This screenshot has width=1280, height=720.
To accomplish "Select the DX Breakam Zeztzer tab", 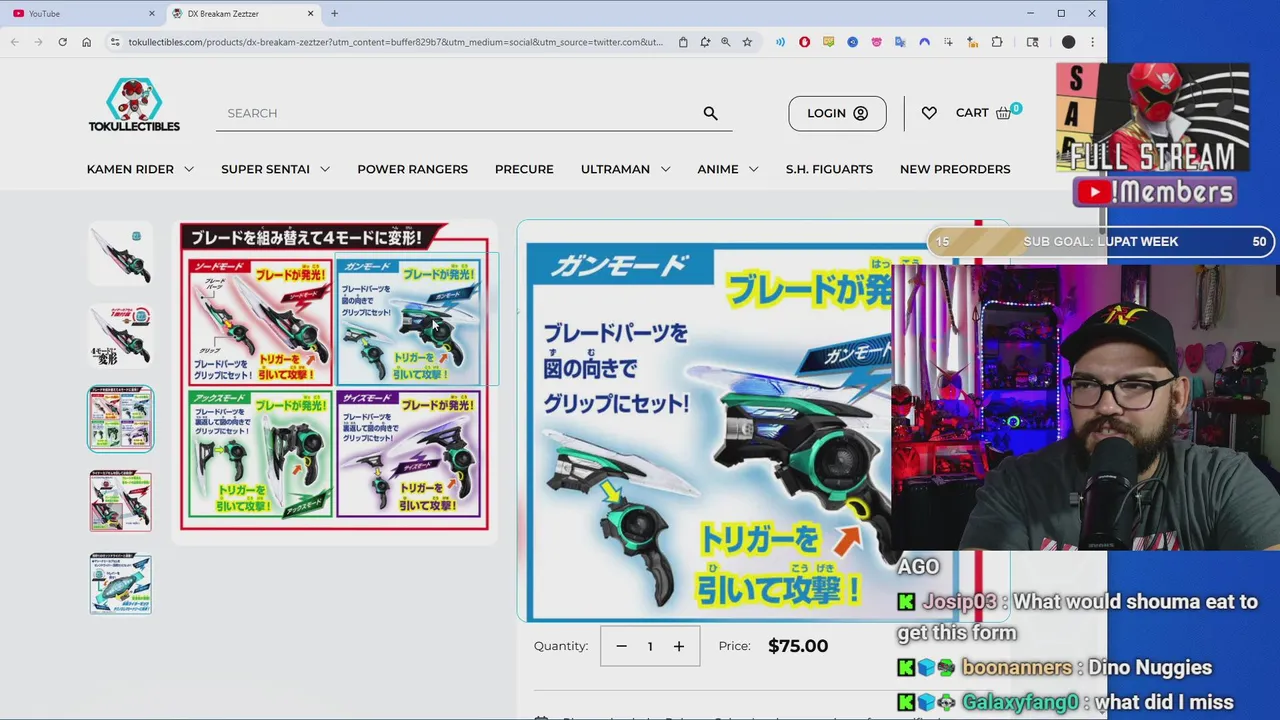I will (x=242, y=13).
